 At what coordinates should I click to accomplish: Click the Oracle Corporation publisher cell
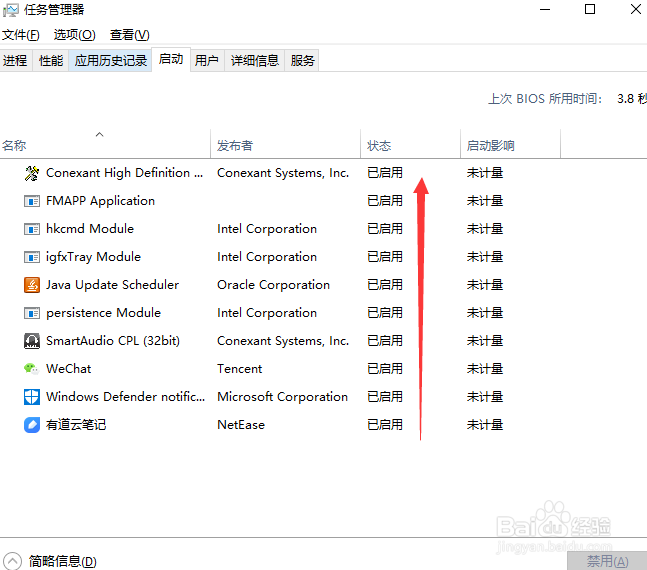pyautogui.click(x=273, y=285)
